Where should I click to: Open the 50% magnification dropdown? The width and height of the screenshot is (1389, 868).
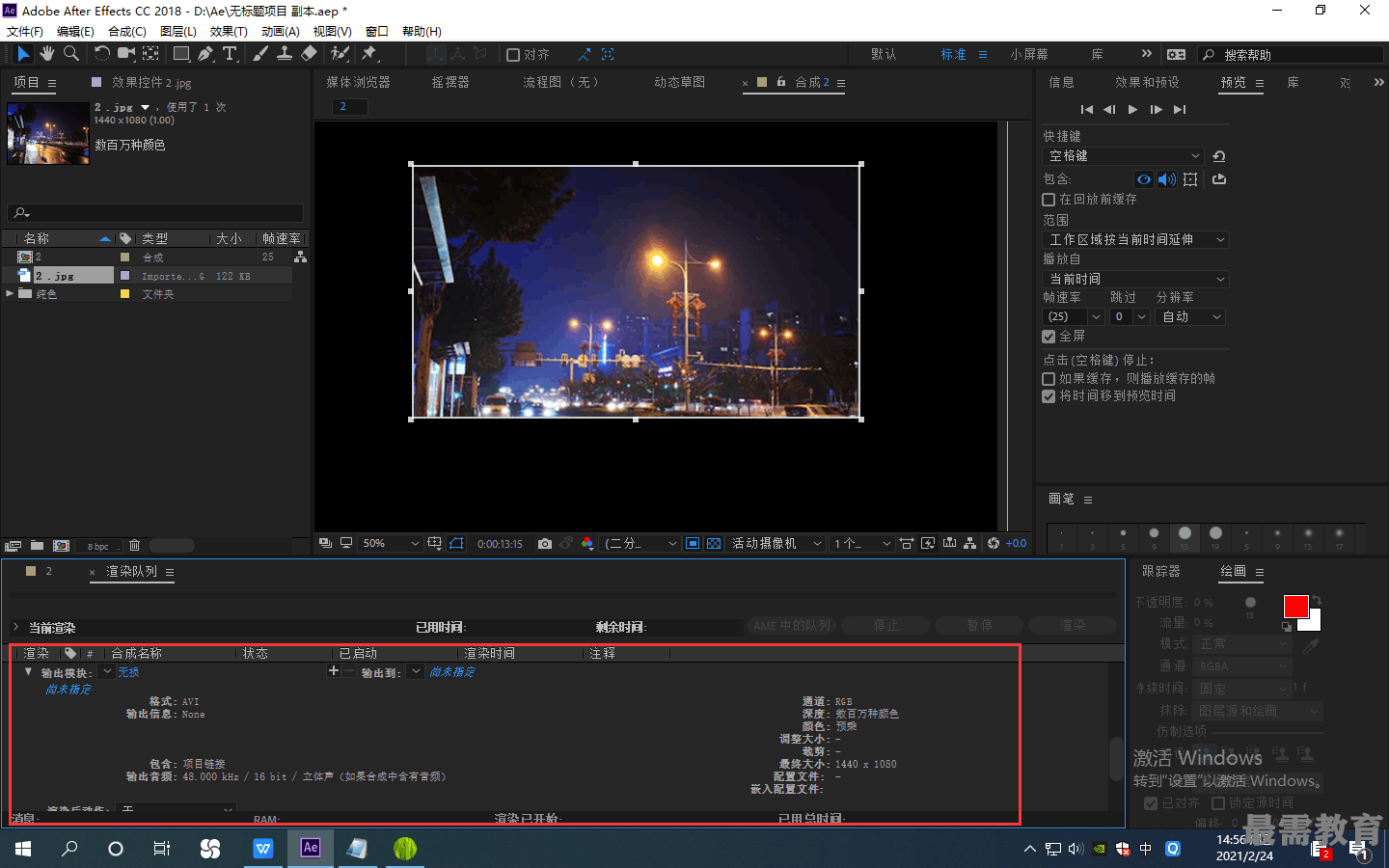pyautogui.click(x=391, y=544)
